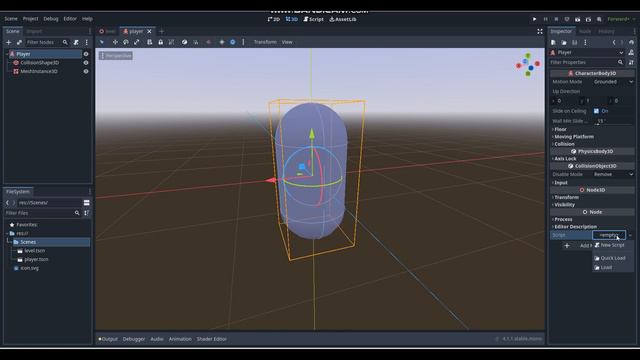
Task: Toggle visibility of CollisionShape3D node
Action: click(86, 63)
